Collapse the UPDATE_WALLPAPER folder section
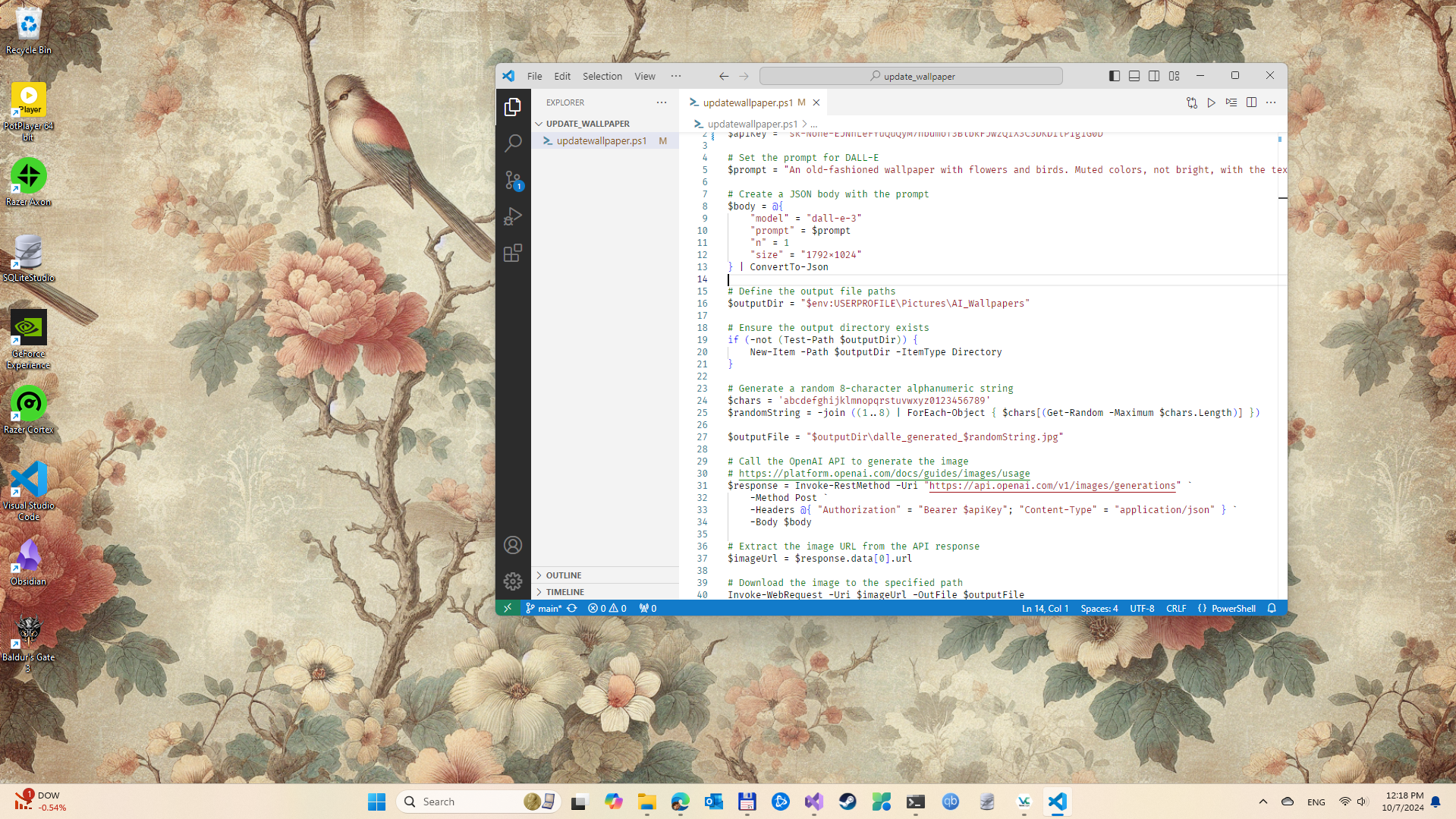The width and height of the screenshot is (1456, 819). pos(587,124)
